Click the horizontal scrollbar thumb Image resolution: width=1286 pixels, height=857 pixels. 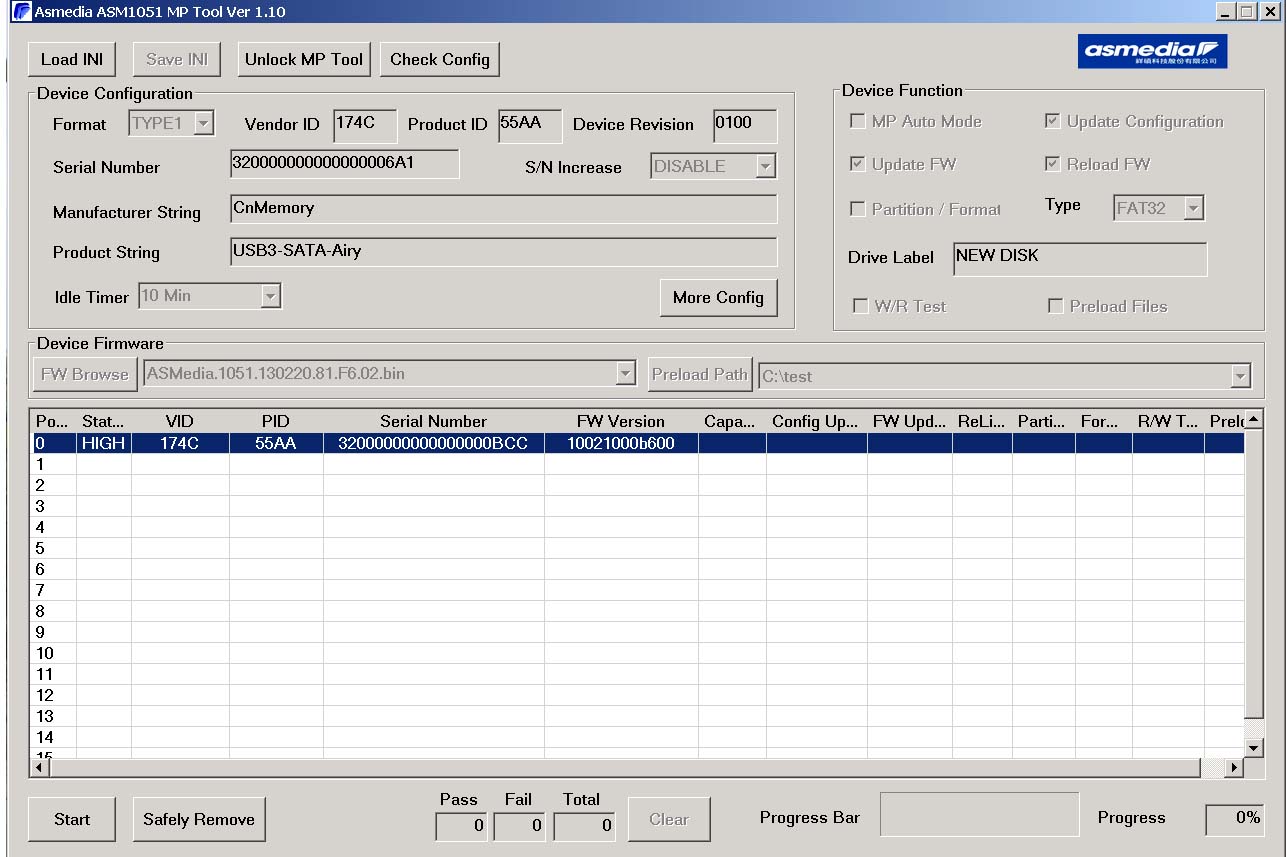pyautogui.click(x=626, y=768)
